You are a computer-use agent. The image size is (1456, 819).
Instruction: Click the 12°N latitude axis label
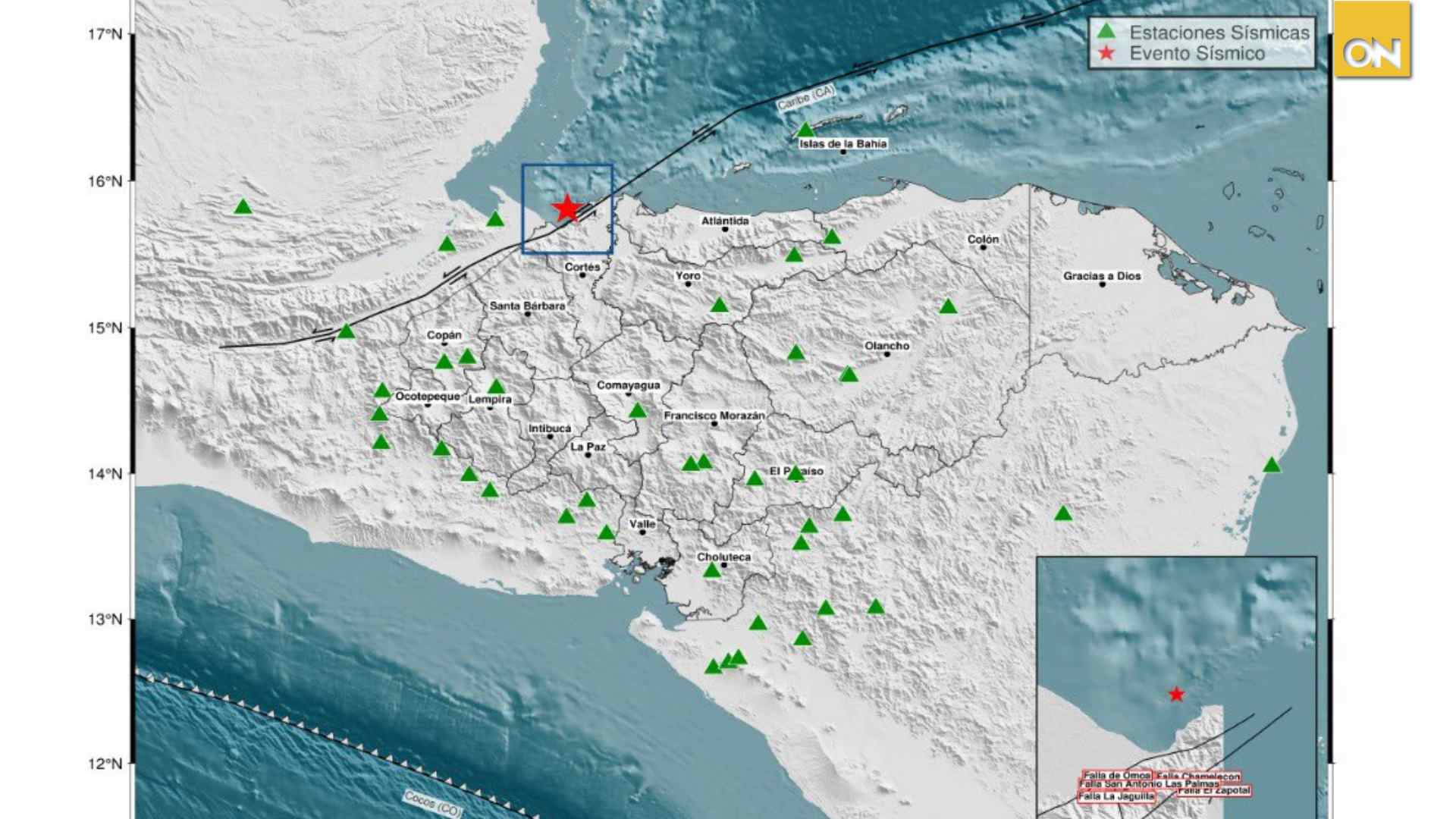(x=105, y=764)
